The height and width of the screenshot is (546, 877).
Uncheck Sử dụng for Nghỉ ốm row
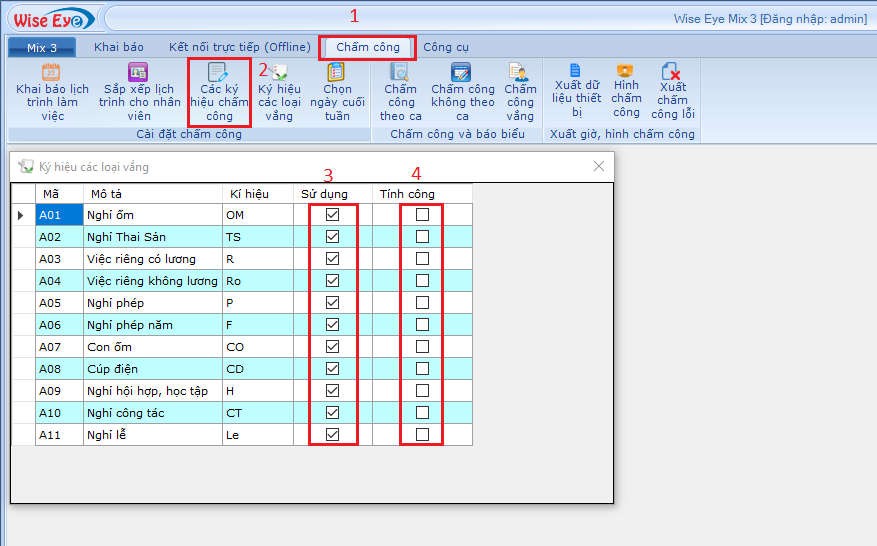pyautogui.click(x=333, y=215)
